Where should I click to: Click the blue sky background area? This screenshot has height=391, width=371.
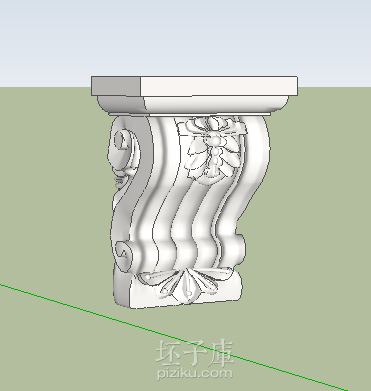click(x=185, y=37)
